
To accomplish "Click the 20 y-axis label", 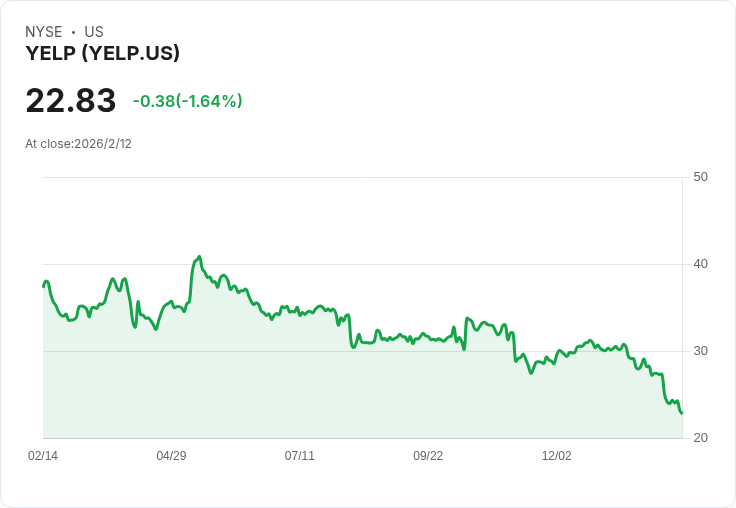I will (700, 438).
